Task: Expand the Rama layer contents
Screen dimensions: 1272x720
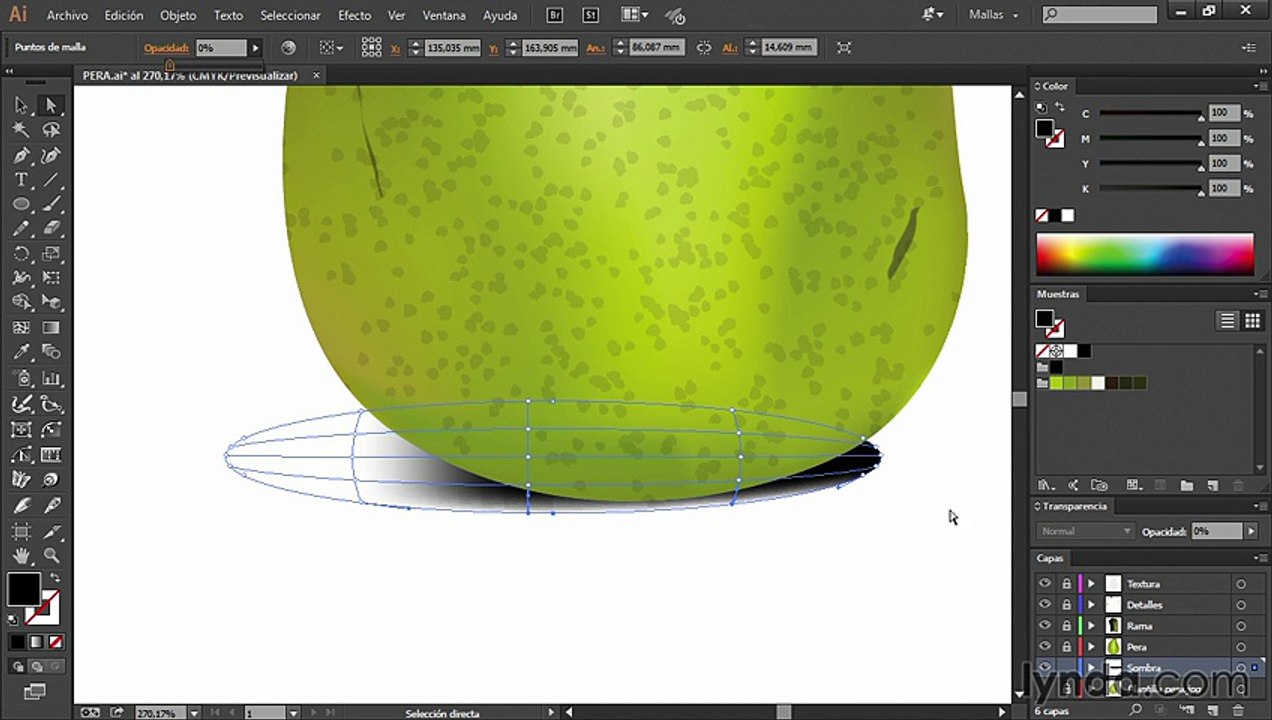Action: (1091, 626)
